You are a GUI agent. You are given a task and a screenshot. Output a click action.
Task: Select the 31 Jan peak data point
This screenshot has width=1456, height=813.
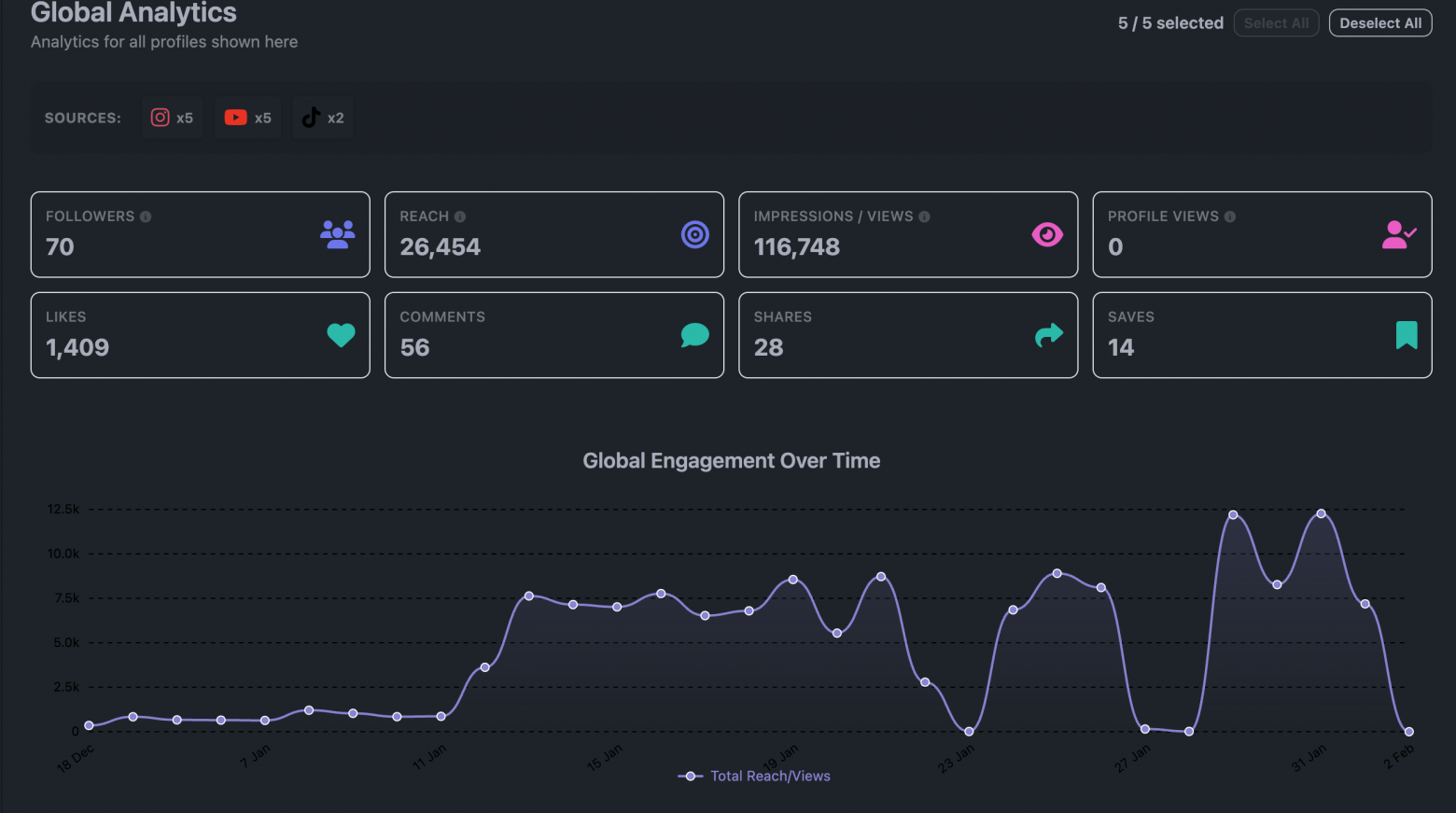click(1321, 512)
